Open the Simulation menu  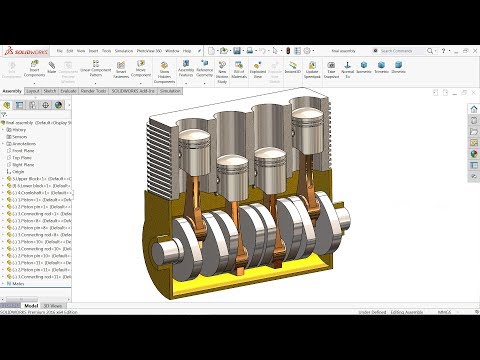click(x=124, y=51)
